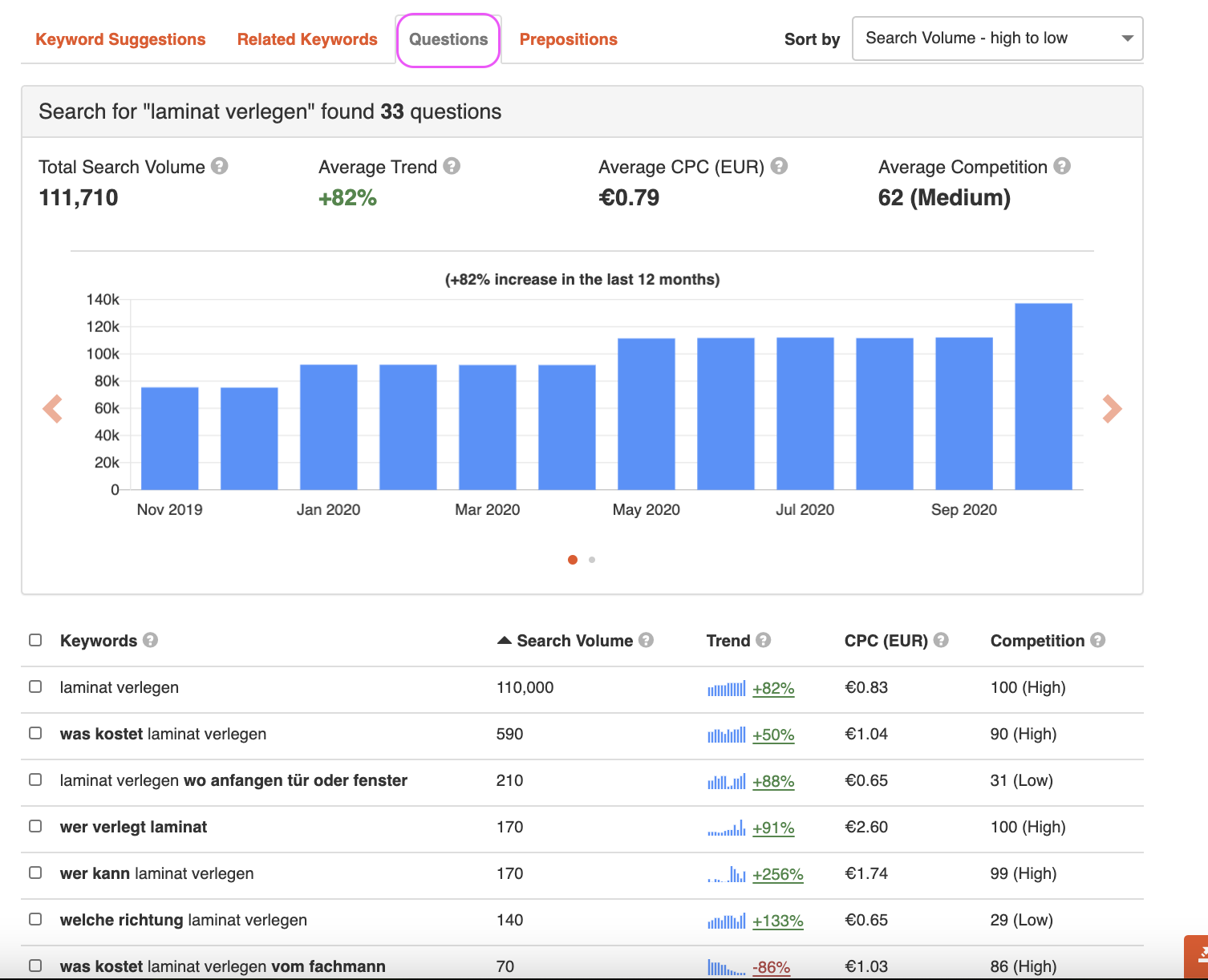Screen dimensions: 1208x980
Task: Open the +82% trend link
Action: click(x=773, y=688)
